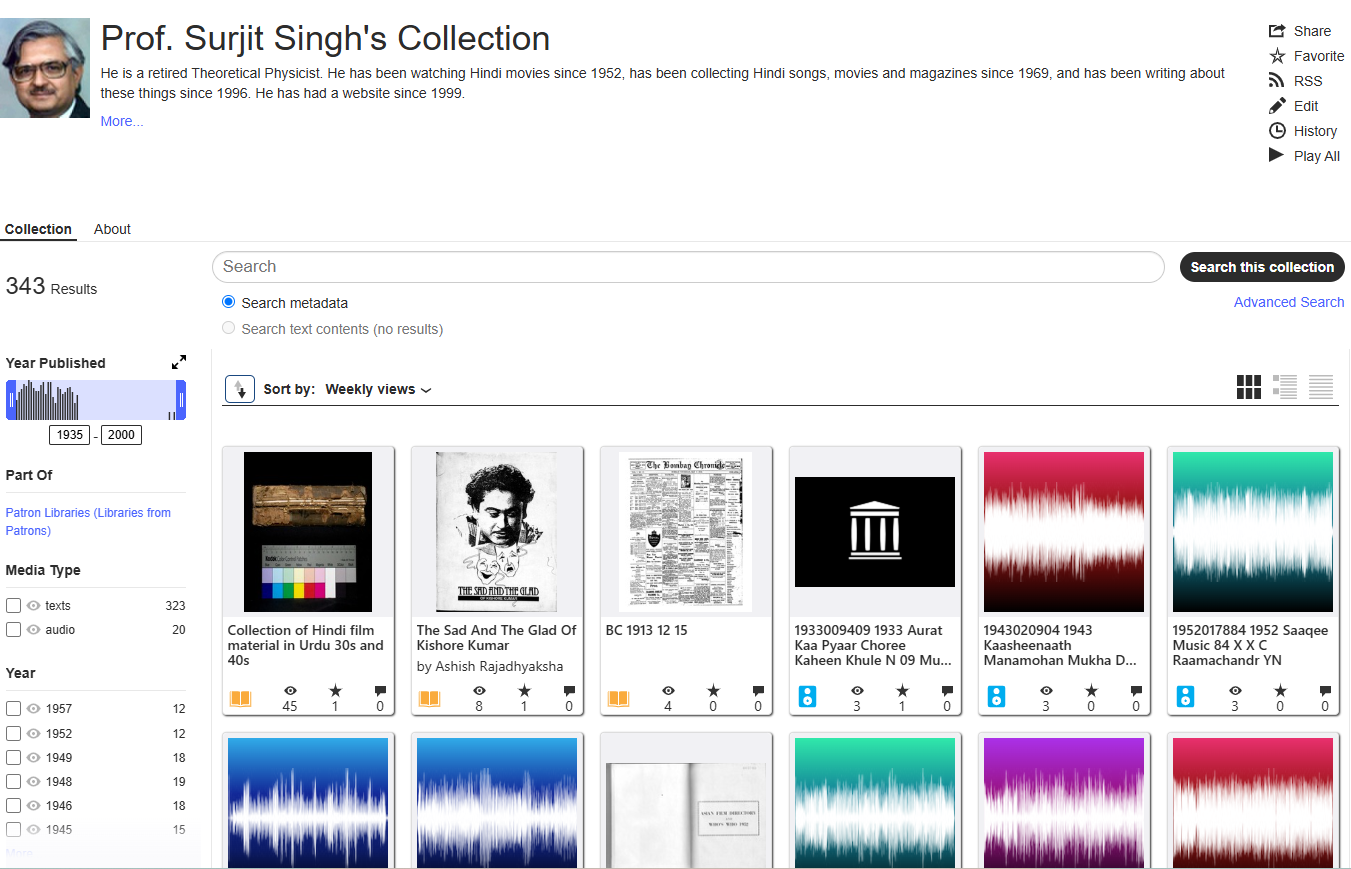1351x869 pixels.
Task: Open the Collection tab
Action: pyautogui.click(x=38, y=229)
